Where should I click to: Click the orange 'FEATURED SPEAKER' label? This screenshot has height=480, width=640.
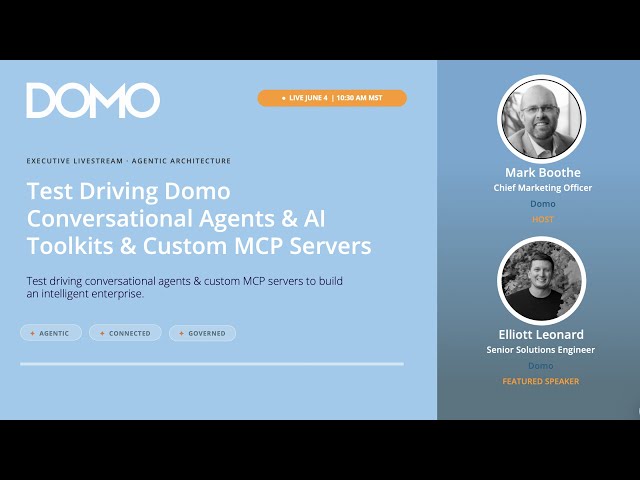[540, 381]
